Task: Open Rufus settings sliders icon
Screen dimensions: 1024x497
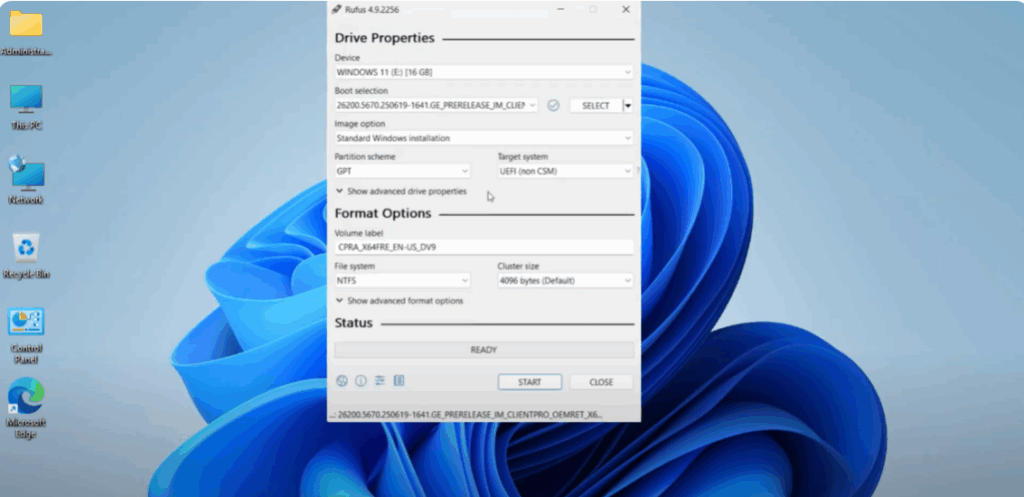Action: [x=380, y=381]
